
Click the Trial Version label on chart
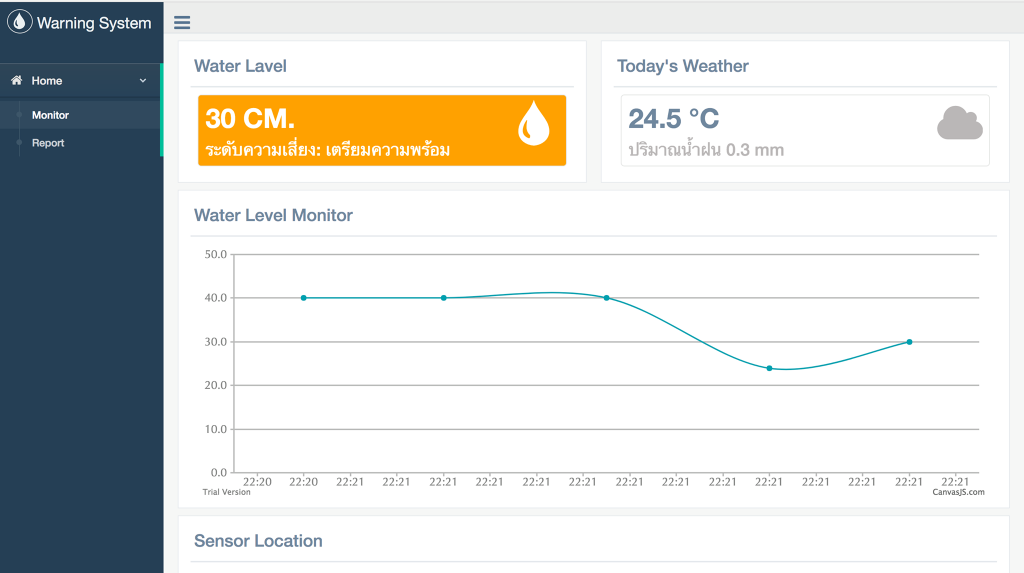coord(226,492)
